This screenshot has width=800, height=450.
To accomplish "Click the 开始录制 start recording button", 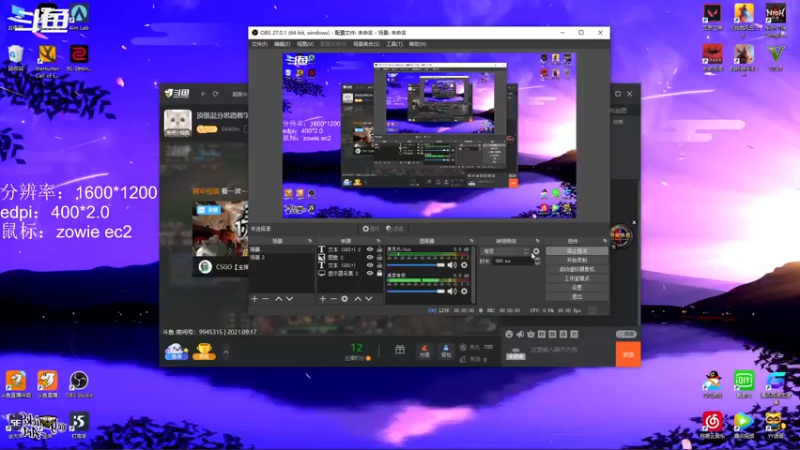I will click(x=577, y=260).
